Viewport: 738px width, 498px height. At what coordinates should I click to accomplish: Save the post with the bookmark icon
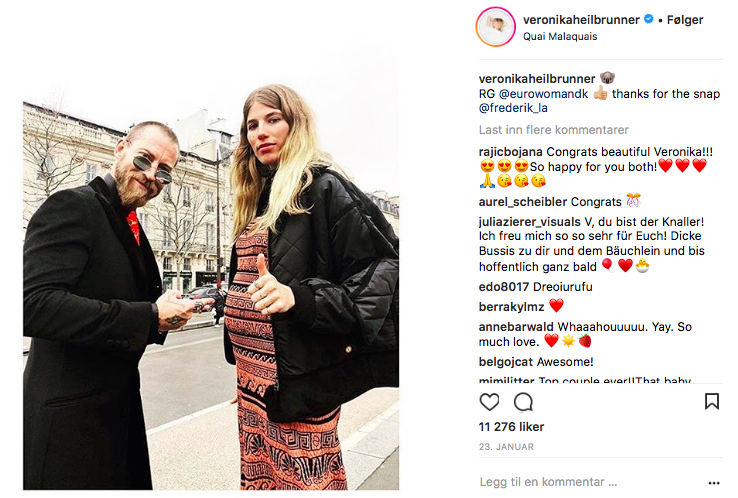coord(712,402)
